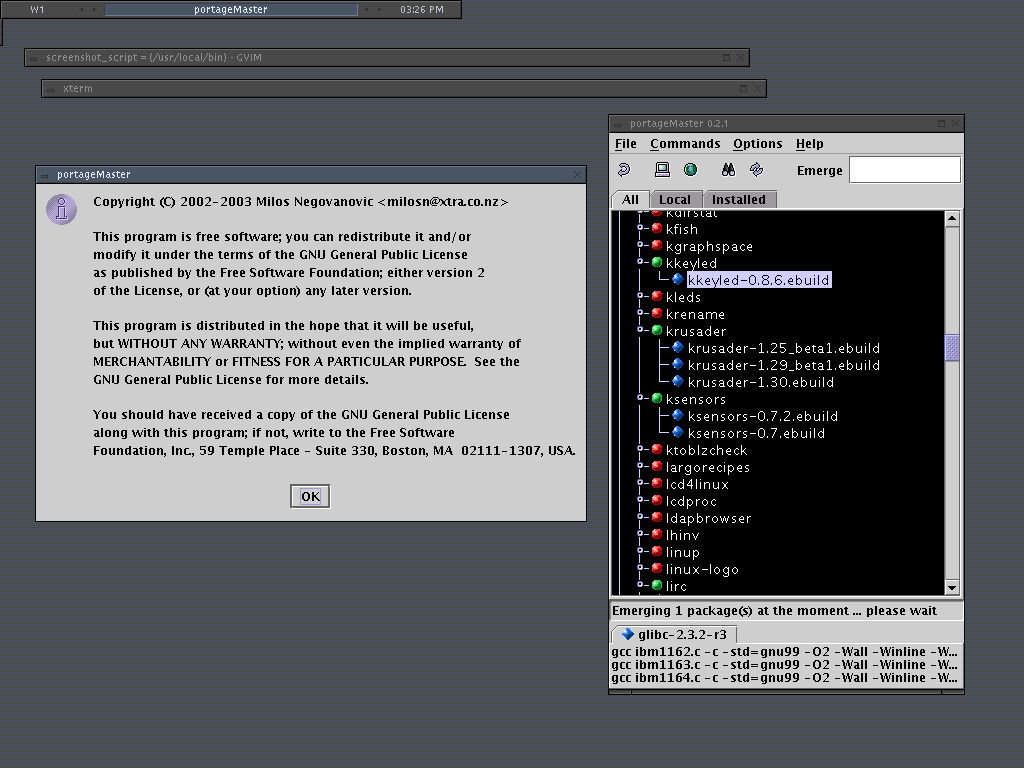The height and width of the screenshot is (768, 1024).
Task: Focus the Emerge input field
Action: pyautogui.click(x=904, y=170)
